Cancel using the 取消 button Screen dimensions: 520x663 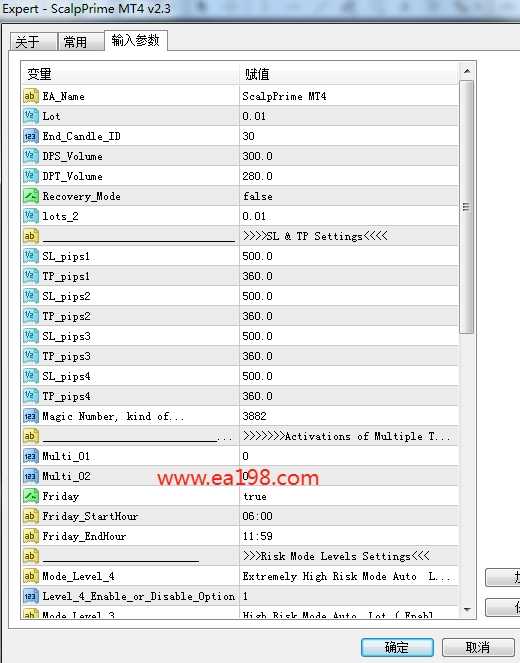pyautogui.click(x=478, y=647)
